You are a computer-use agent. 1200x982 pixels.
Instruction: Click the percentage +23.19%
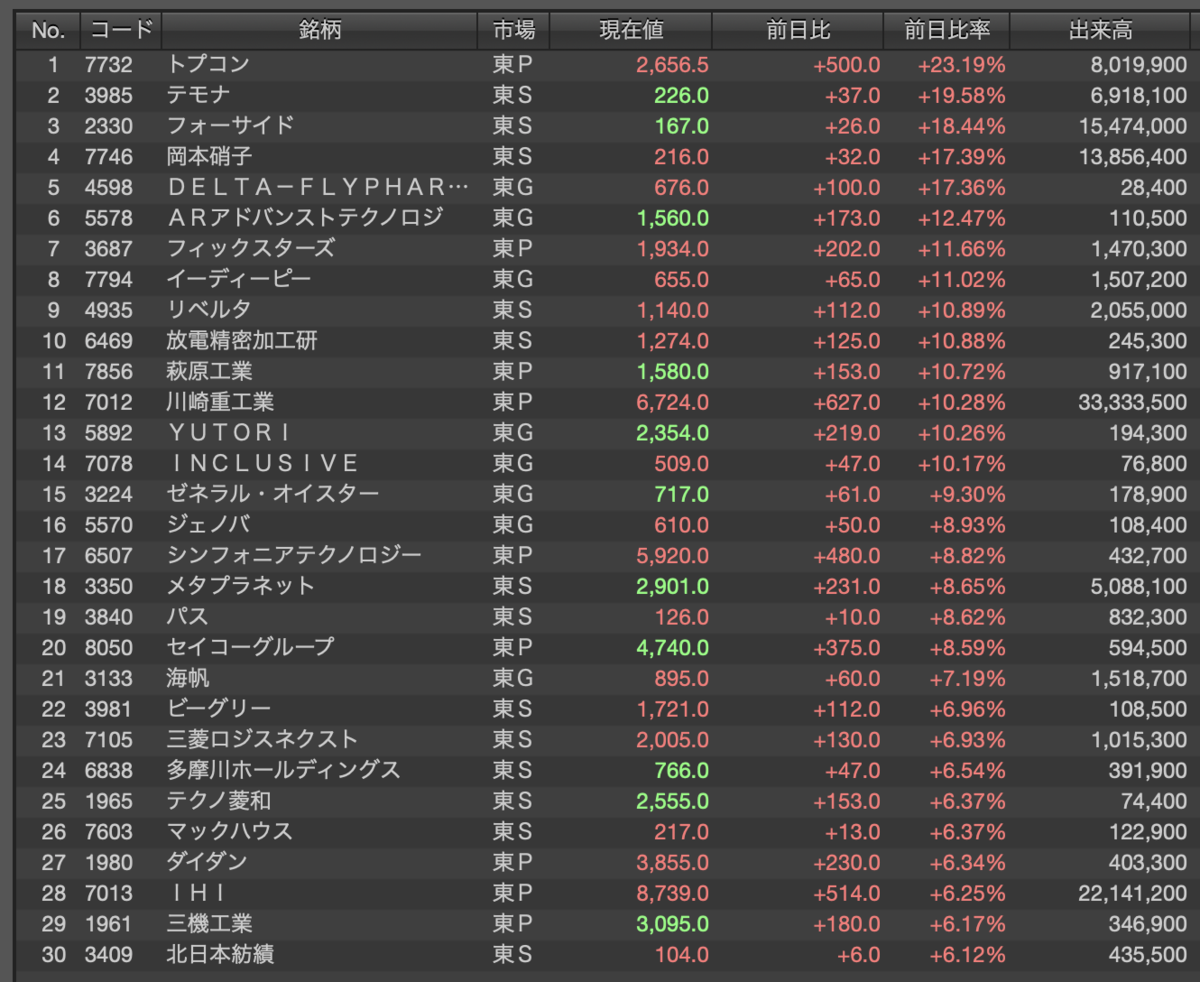pyautogui.click(x=961, y=65)
